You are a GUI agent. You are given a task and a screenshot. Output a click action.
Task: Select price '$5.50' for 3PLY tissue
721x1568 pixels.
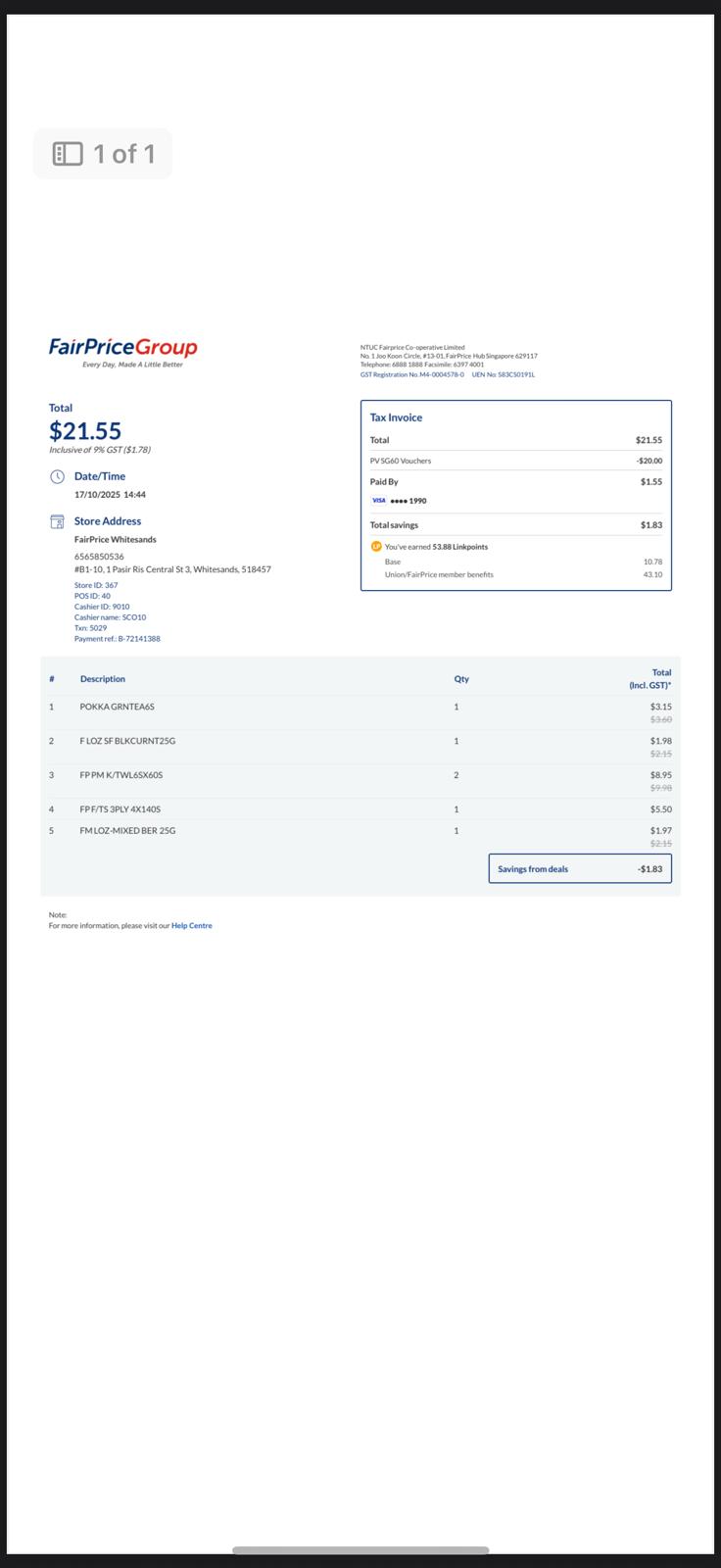coord(661,809)
